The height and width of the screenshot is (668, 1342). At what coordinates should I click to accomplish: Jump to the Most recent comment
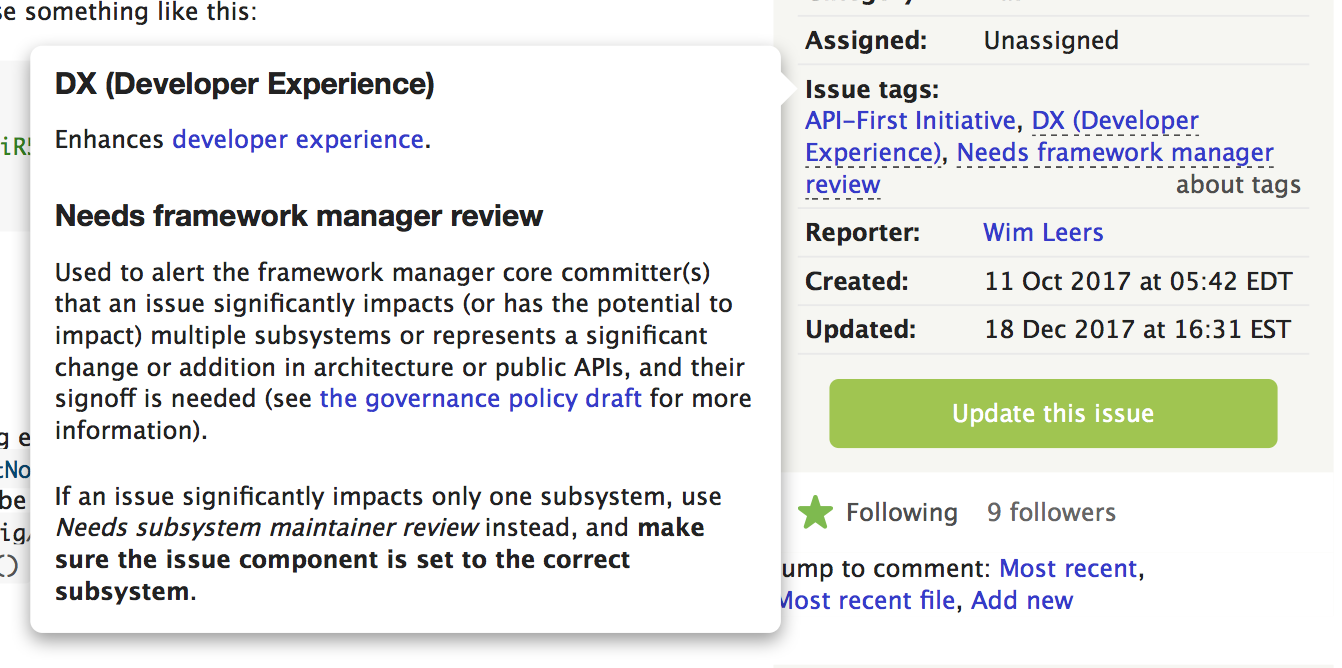click(1068, 569)
